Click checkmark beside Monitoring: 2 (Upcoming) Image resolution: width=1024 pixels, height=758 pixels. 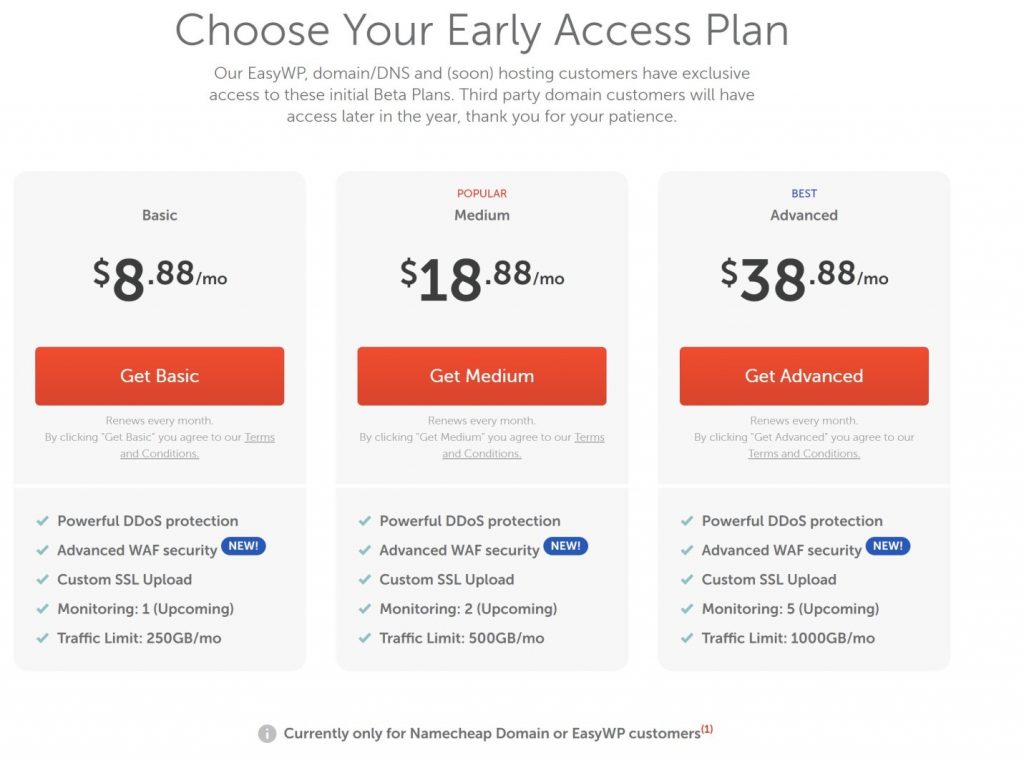tap(364, 608)
